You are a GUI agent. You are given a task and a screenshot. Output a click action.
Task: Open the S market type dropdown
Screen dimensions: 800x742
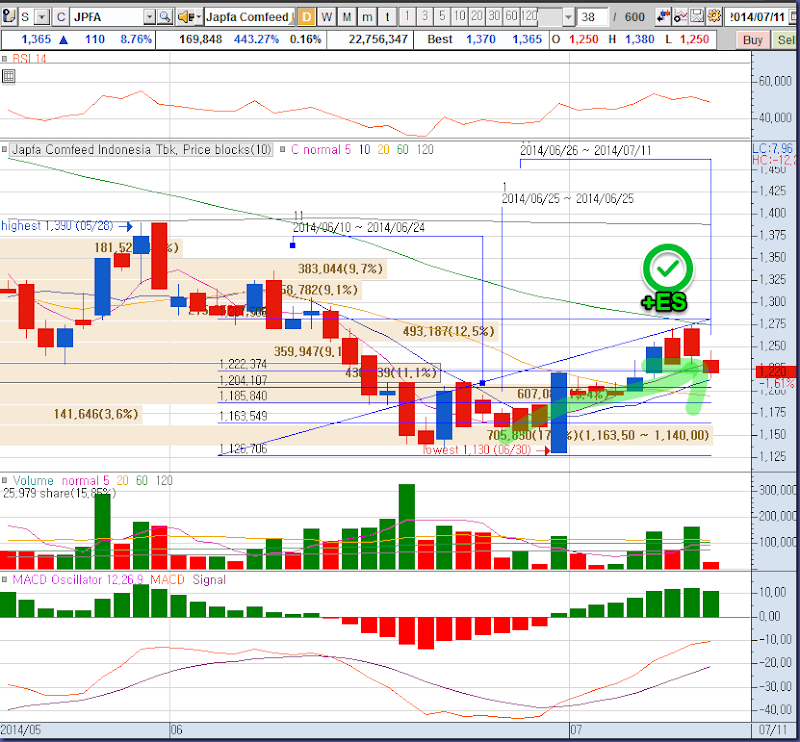pyautogui.click(x=42, y=17)
